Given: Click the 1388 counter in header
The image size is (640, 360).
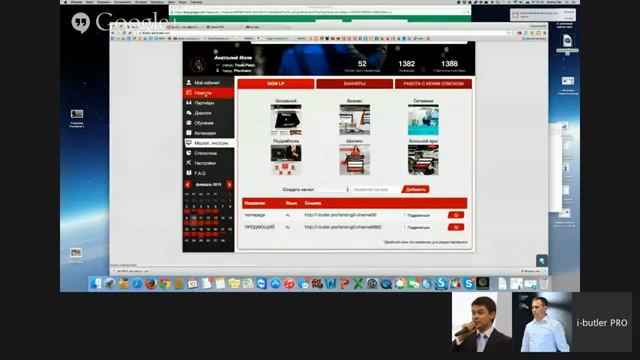Looking at the screenshot, I should pyautogui.click(x=449, y=64).
